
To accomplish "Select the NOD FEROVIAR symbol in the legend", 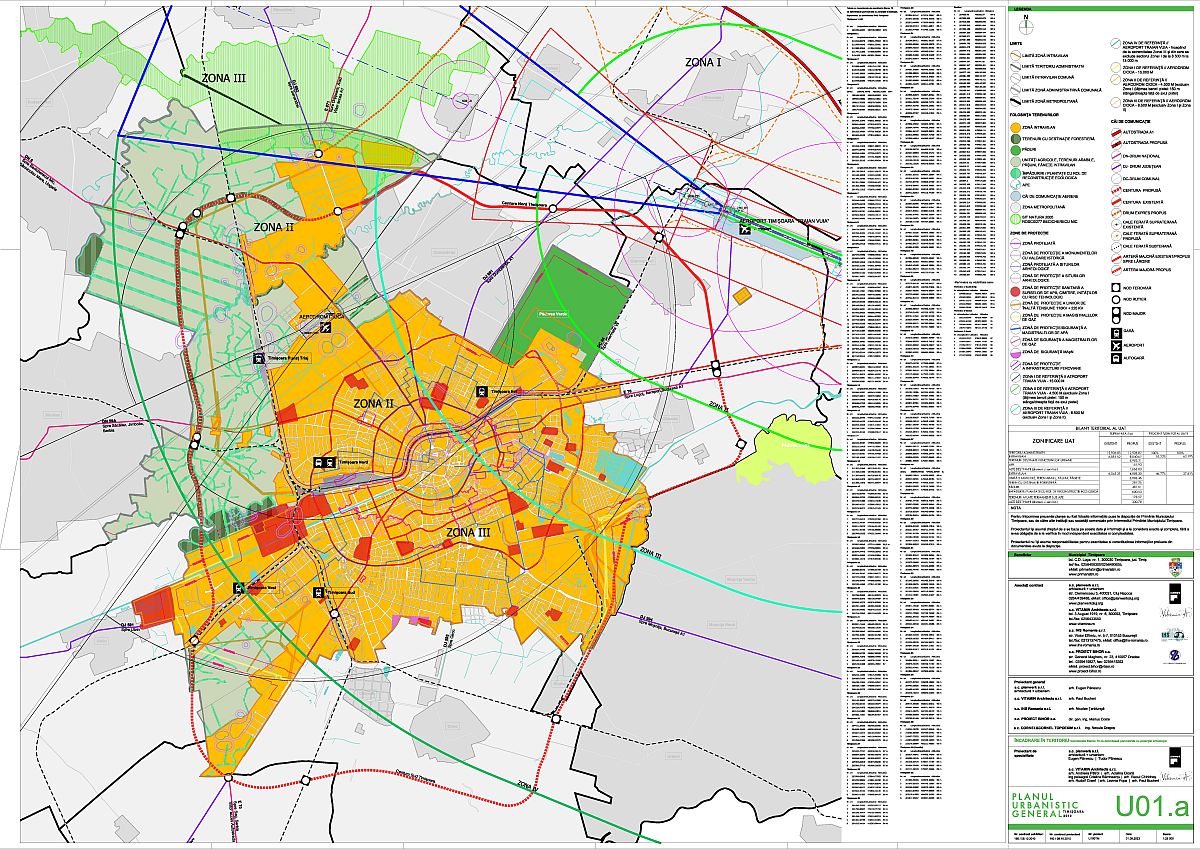I will tap(1116, 288).
